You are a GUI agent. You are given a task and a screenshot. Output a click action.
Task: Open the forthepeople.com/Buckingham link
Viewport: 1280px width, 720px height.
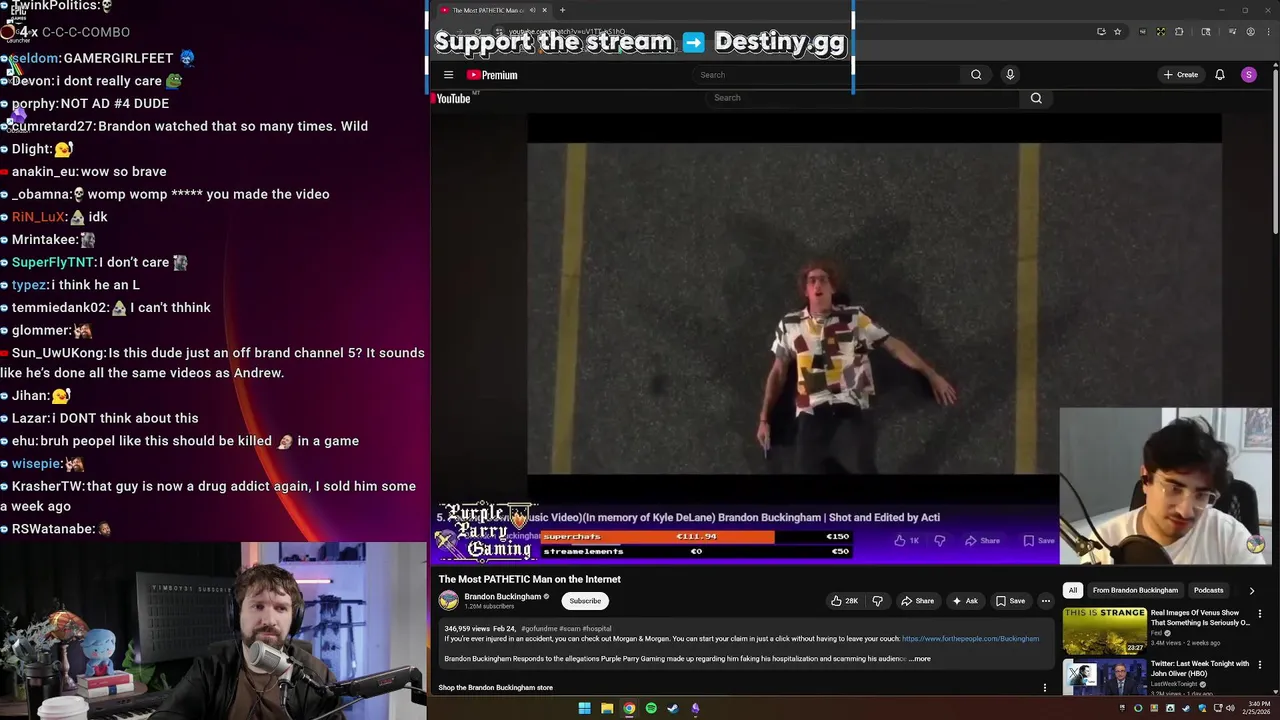click(x=970, y=639)
